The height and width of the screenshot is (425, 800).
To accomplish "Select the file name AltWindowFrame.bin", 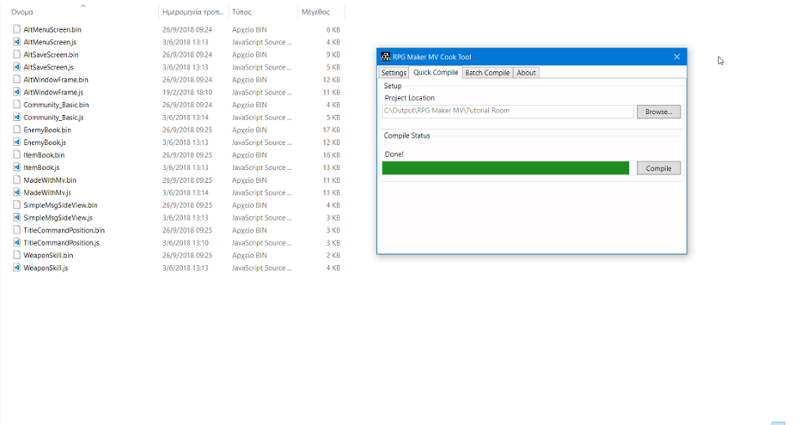I will click(56, 80).
